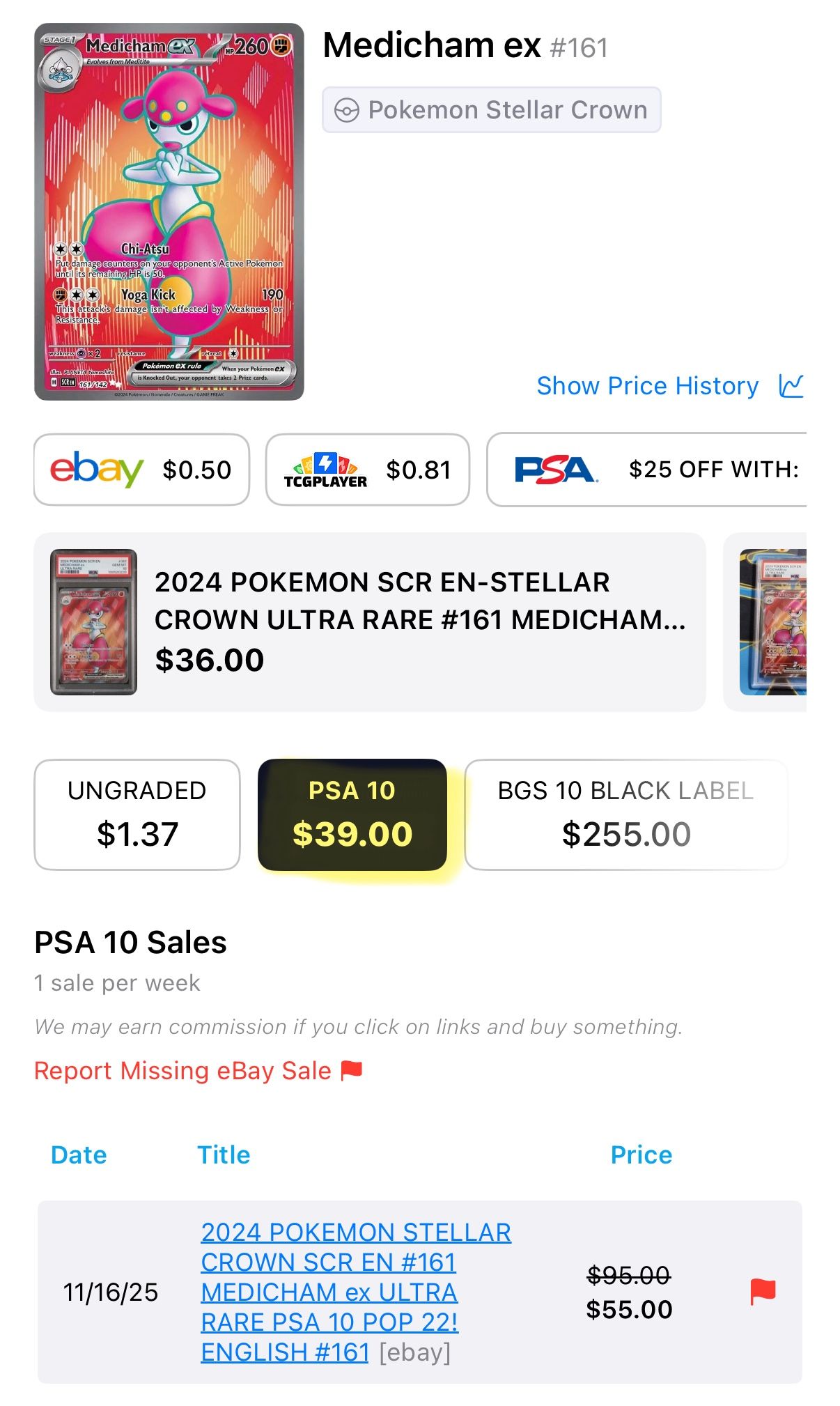Open the price history chart icon
This screenshot has height=1406, width=840.
[791, 386]
